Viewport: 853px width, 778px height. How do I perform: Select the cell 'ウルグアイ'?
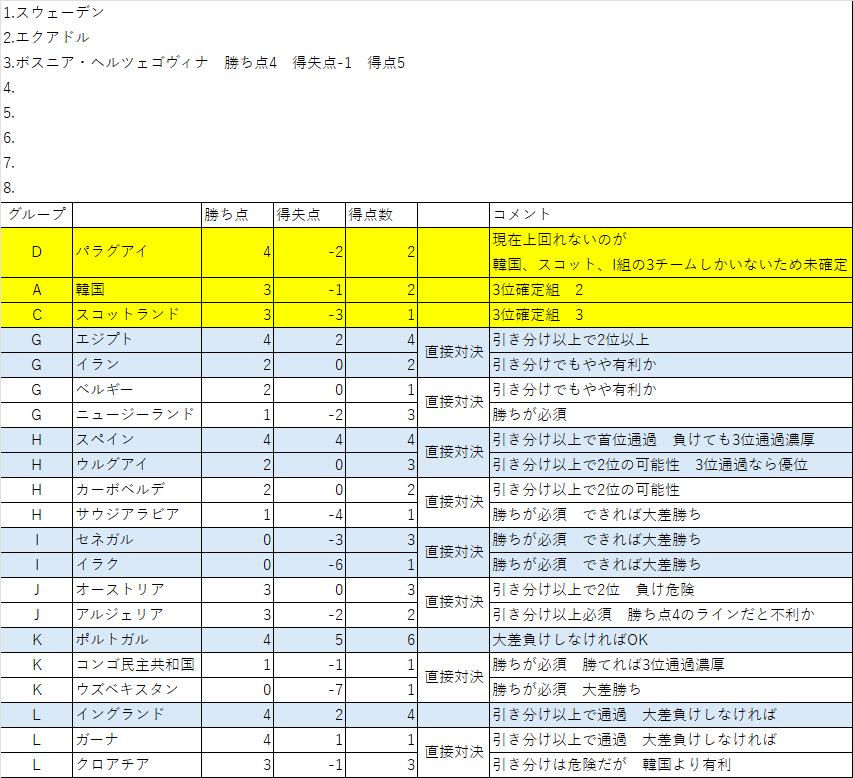137,465
